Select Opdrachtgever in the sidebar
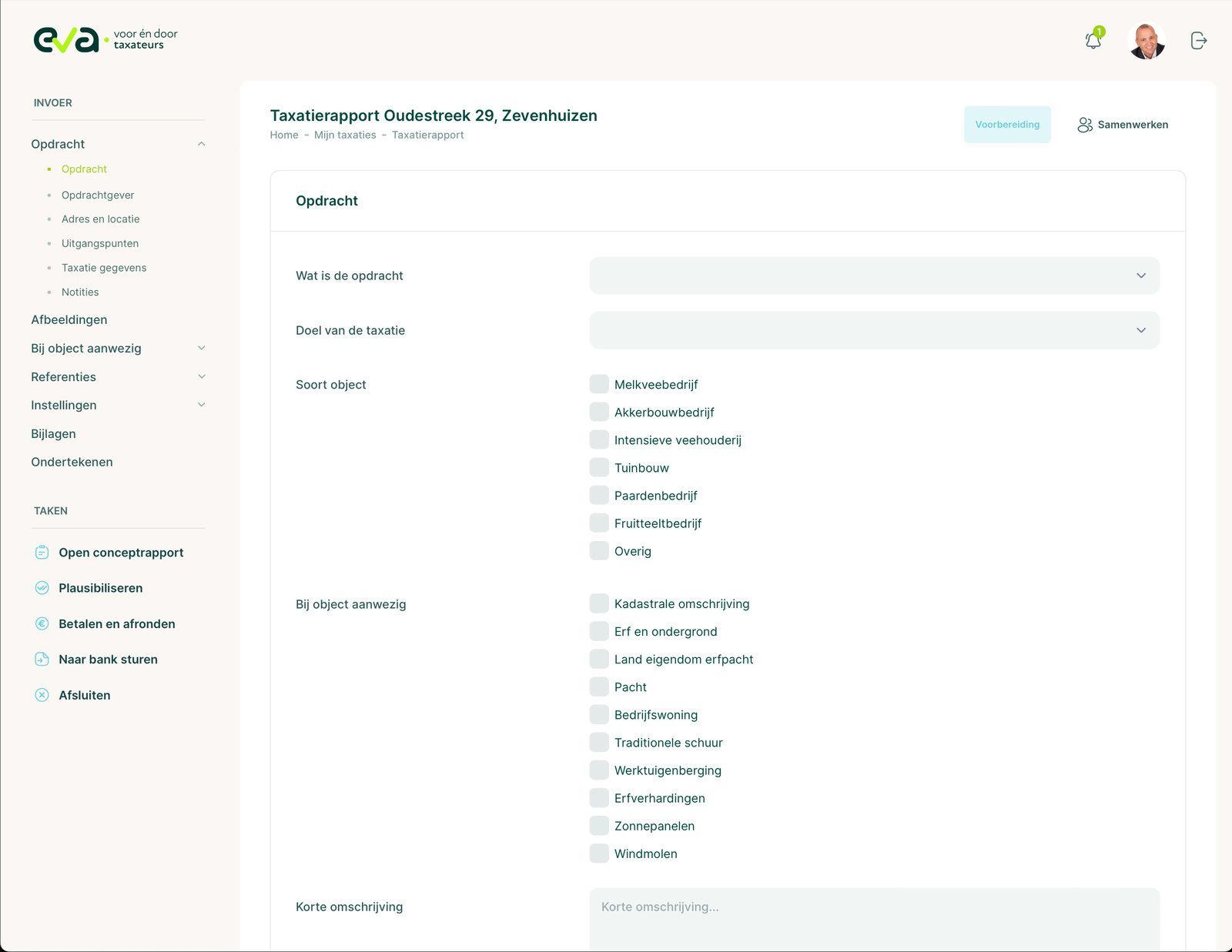The width and height of the screenshot is (1232, 952). pos(98,195)
